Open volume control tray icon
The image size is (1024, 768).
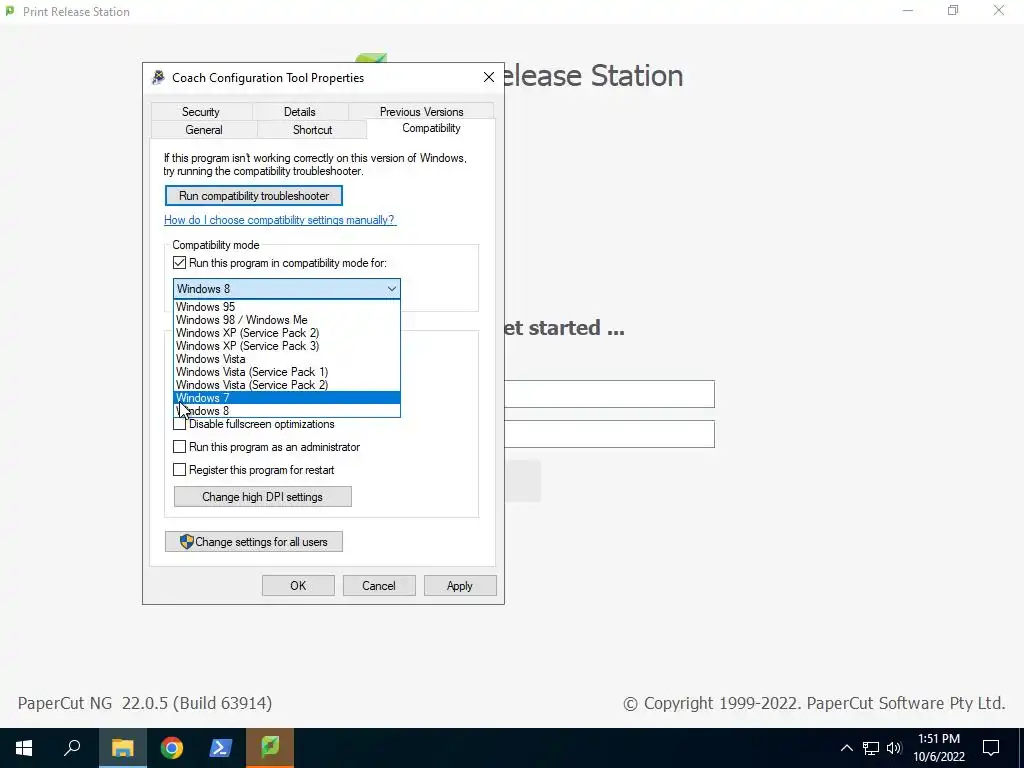pyautogui.click(x=894, y=748)
